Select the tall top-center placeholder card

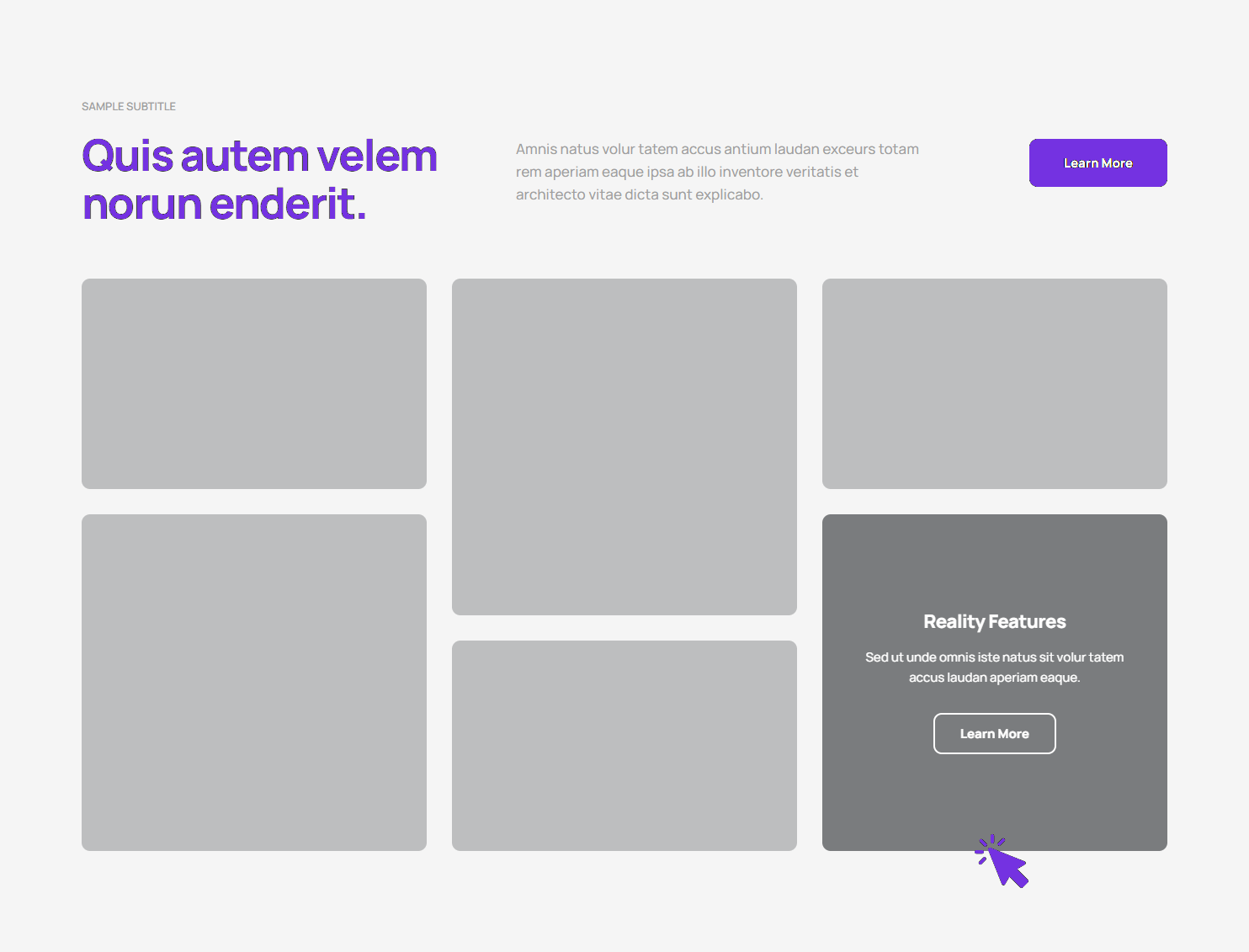624,447
